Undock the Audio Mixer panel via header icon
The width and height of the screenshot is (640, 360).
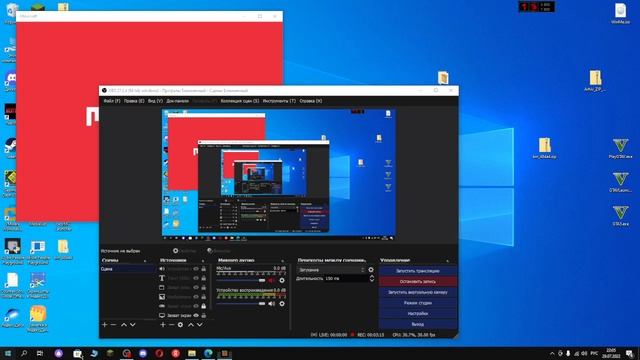282,260
